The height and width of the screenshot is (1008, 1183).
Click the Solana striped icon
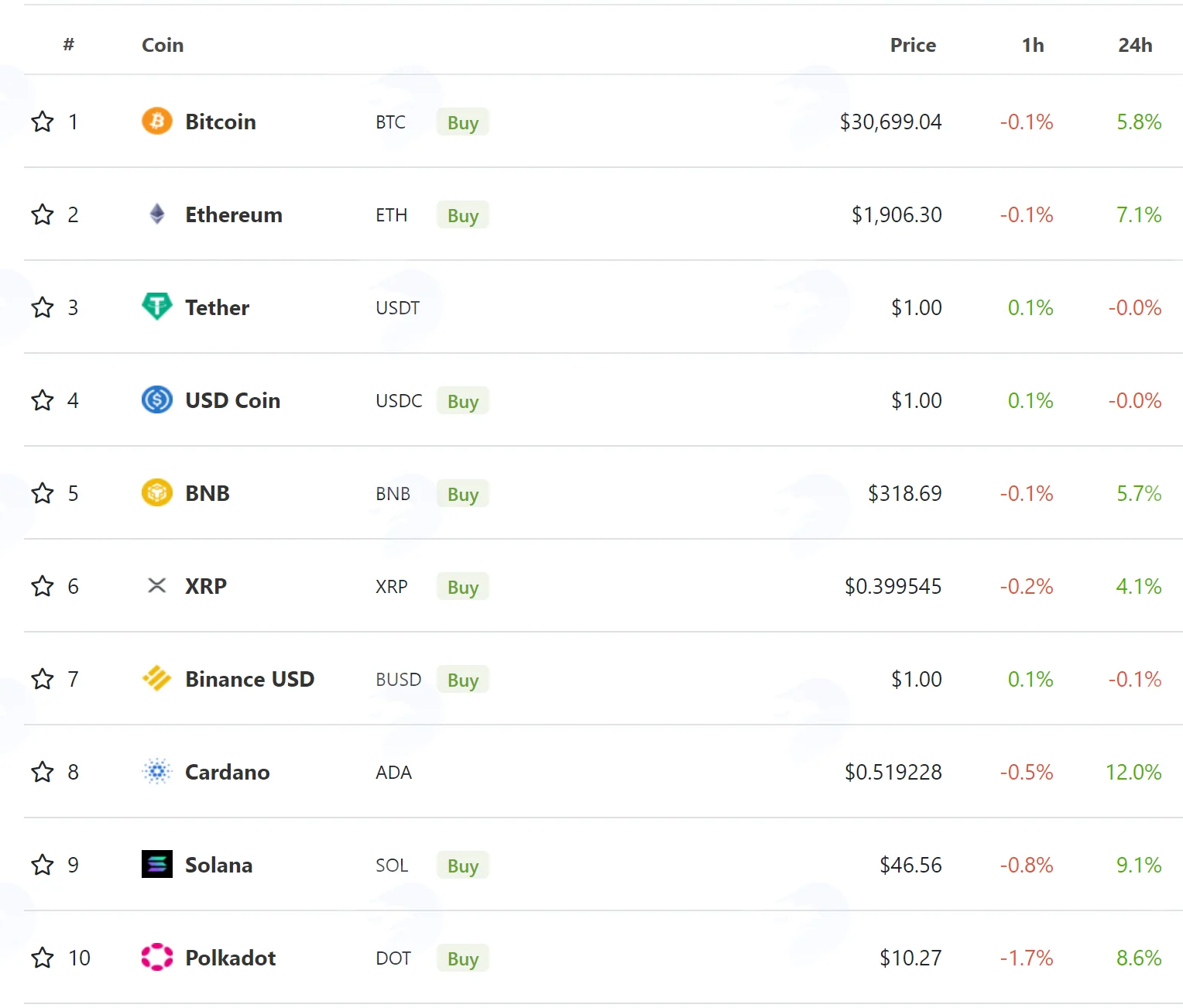[x=156, y=864]
